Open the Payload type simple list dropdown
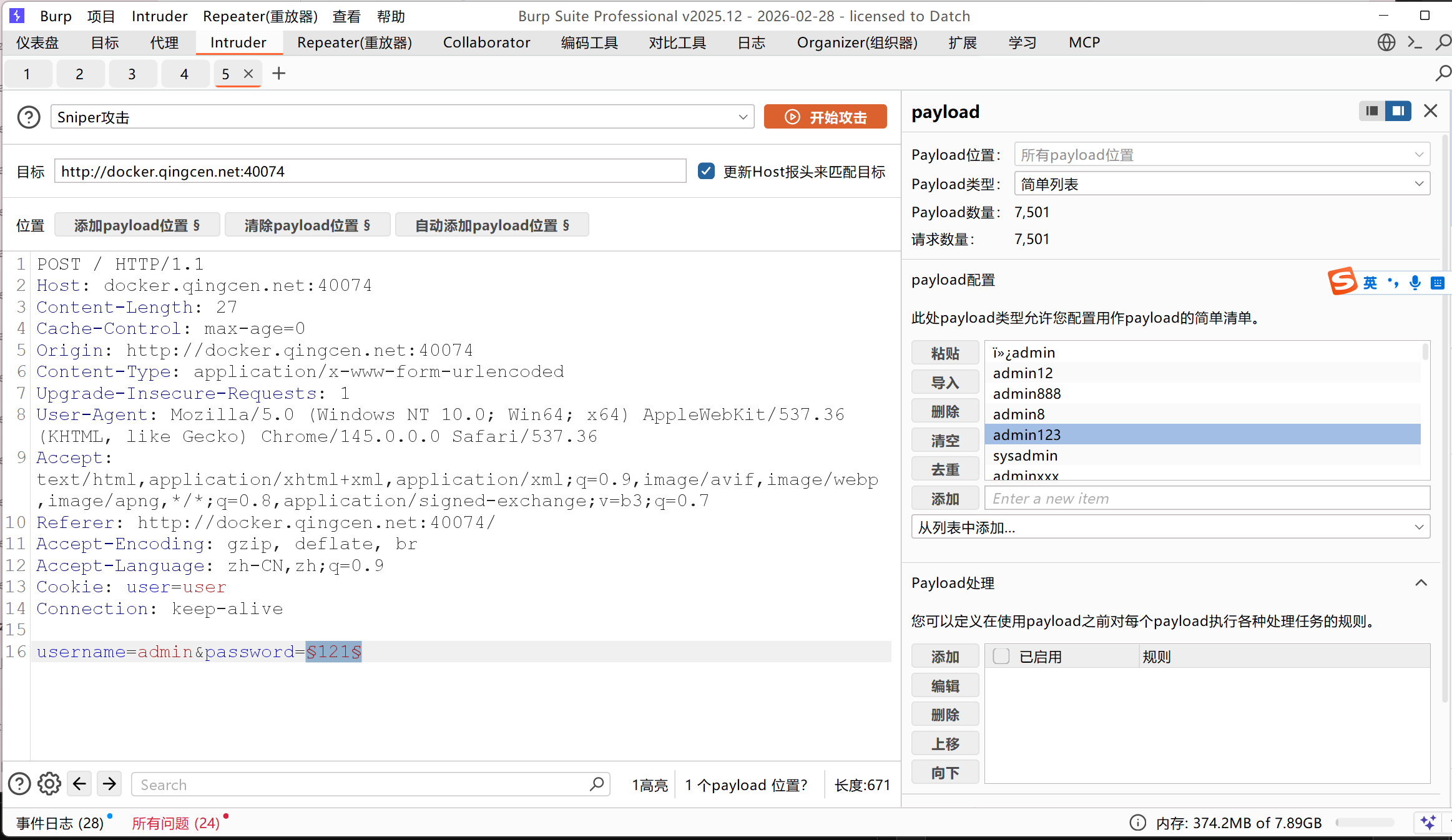This screenshot has width=1452, height=840. [1222, 184]
